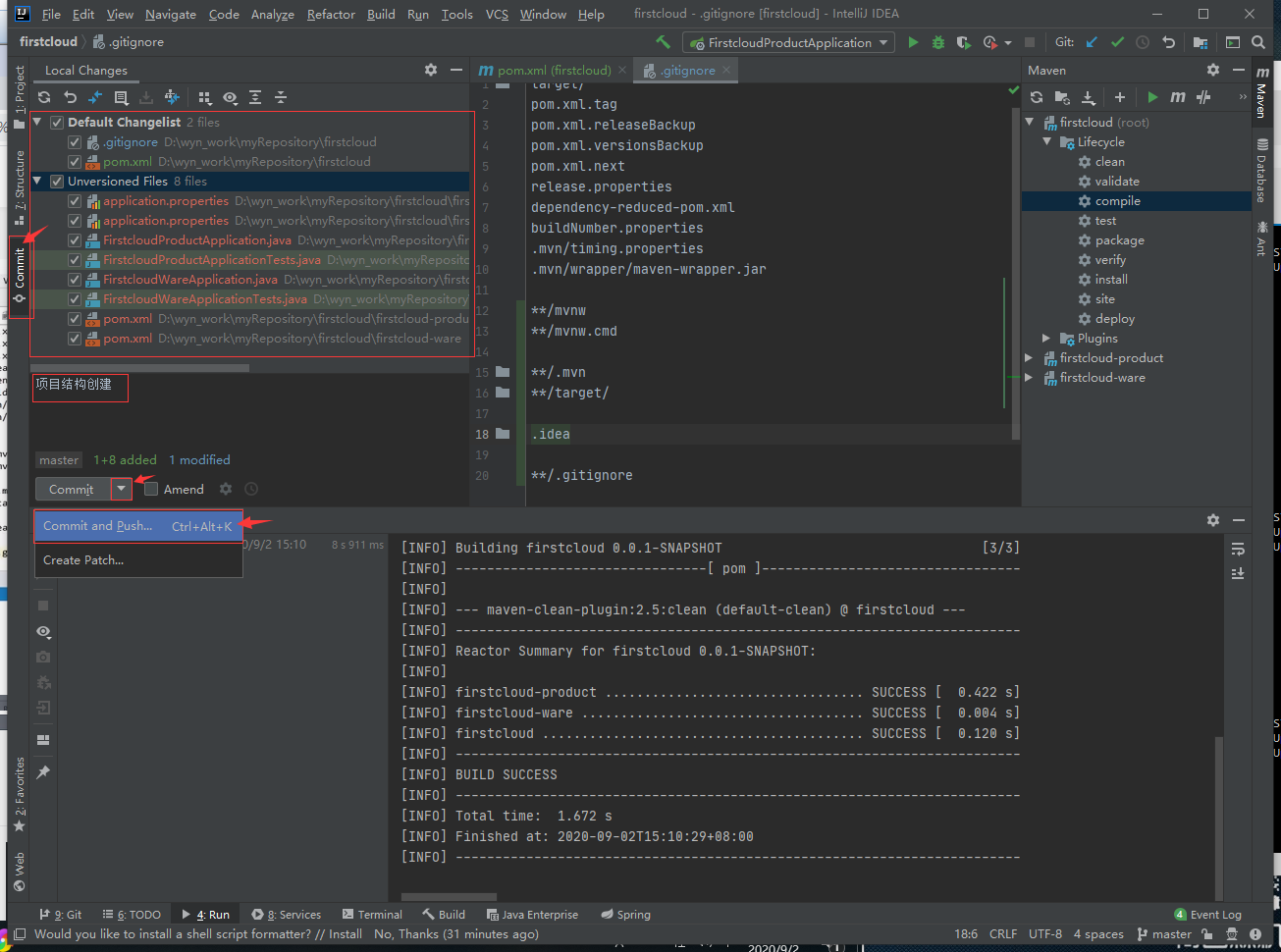Uncheck pom.xml firstcloud-ware checkbox

click(x=75, y=339)
